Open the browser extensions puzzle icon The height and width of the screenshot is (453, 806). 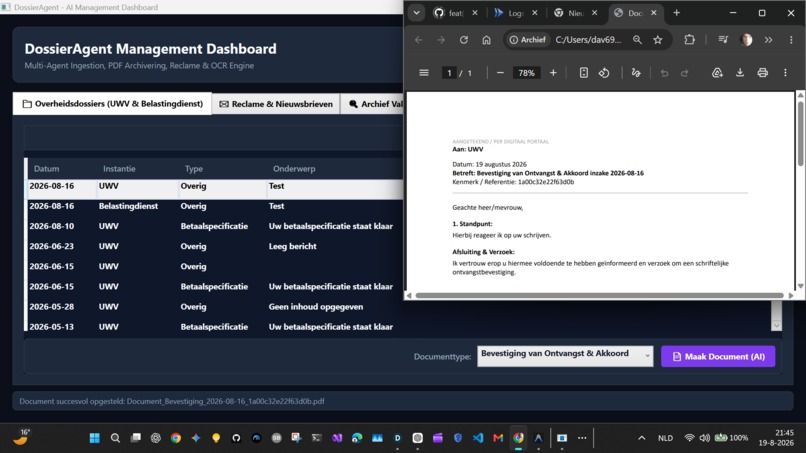point(689,40)
